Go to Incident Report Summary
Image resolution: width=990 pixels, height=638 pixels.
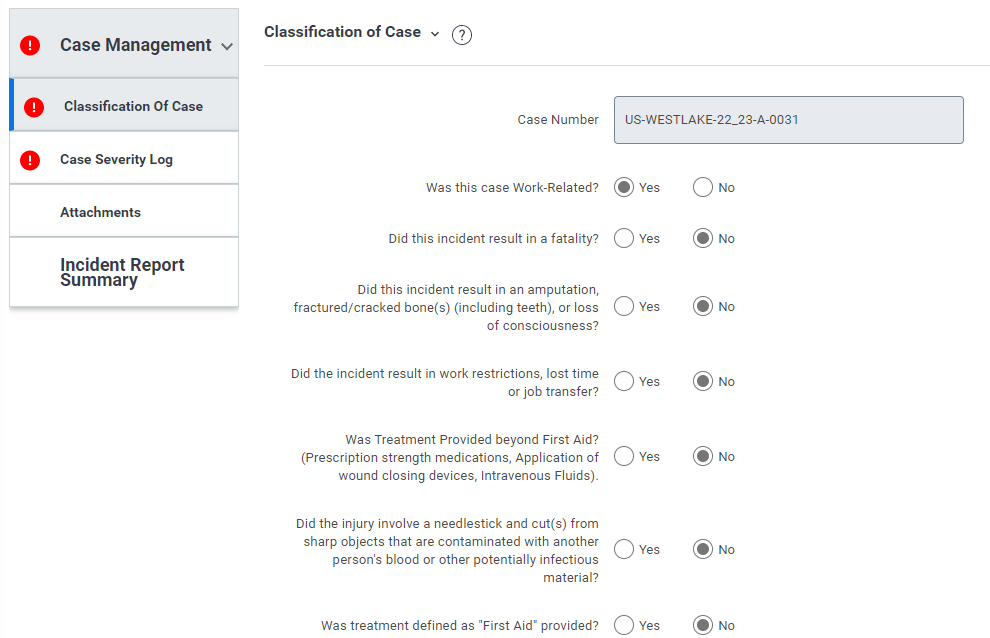click(x=124, y=272)
